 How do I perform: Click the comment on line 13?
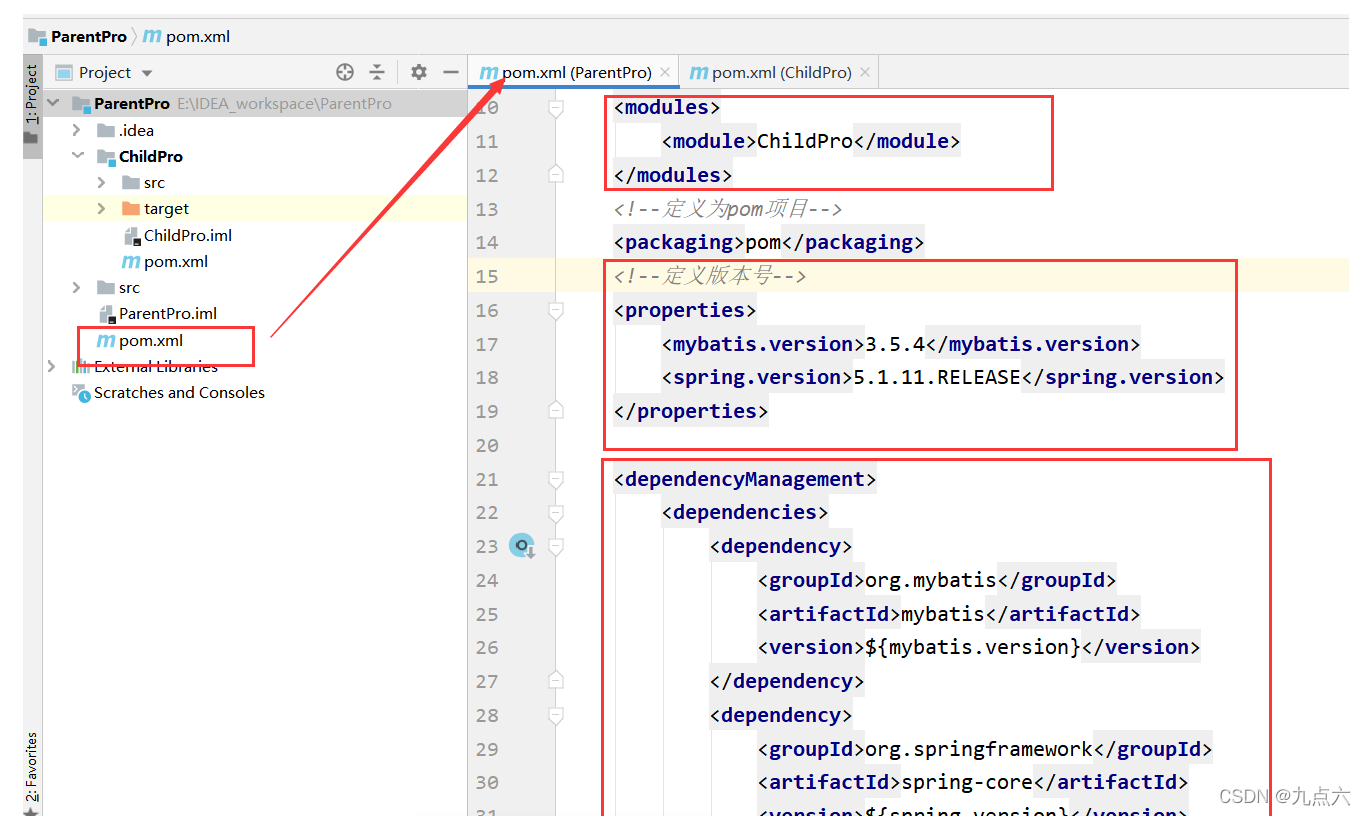click(x=728, y=209)
